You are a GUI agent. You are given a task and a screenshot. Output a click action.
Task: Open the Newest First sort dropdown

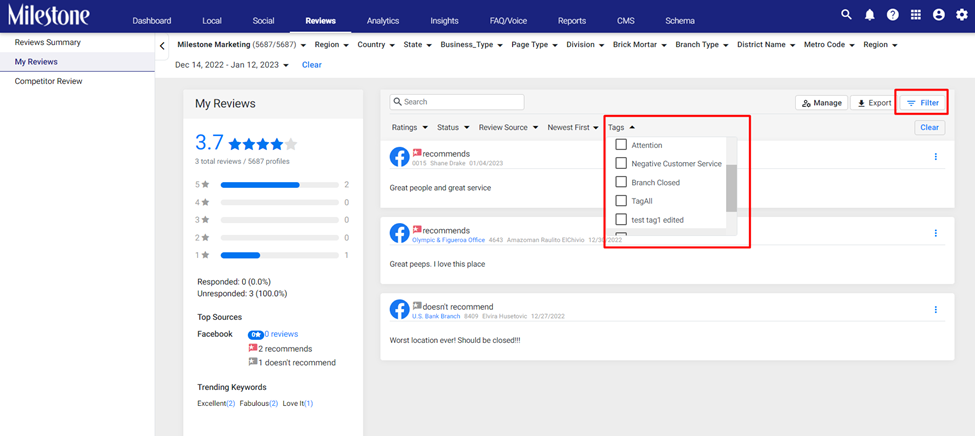point(573,128)
